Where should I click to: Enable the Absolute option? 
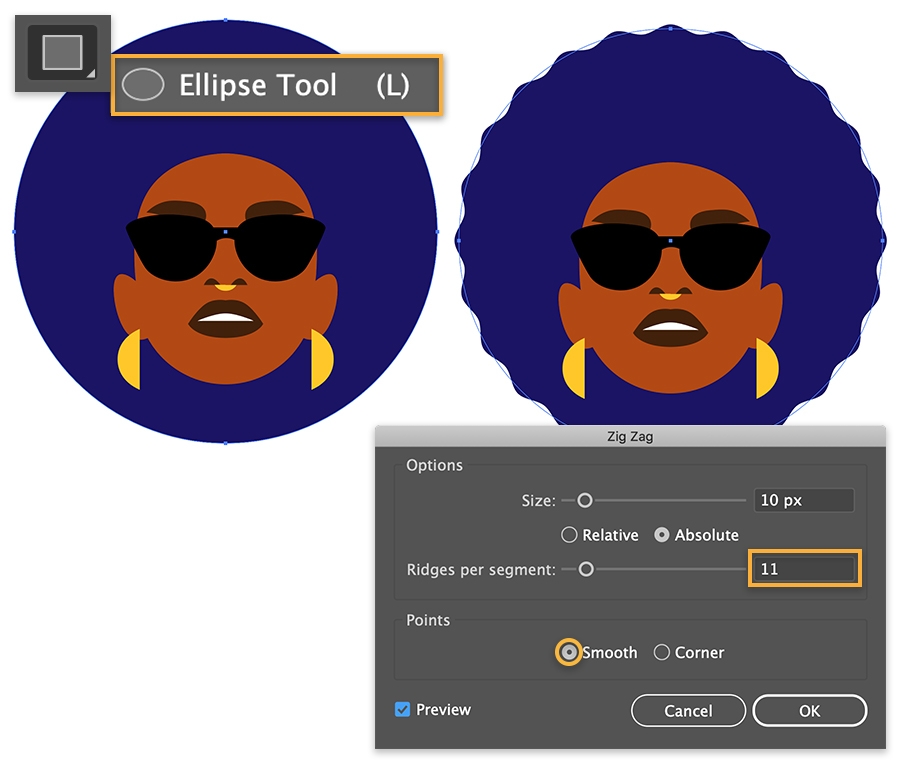(x=662, y=535)
